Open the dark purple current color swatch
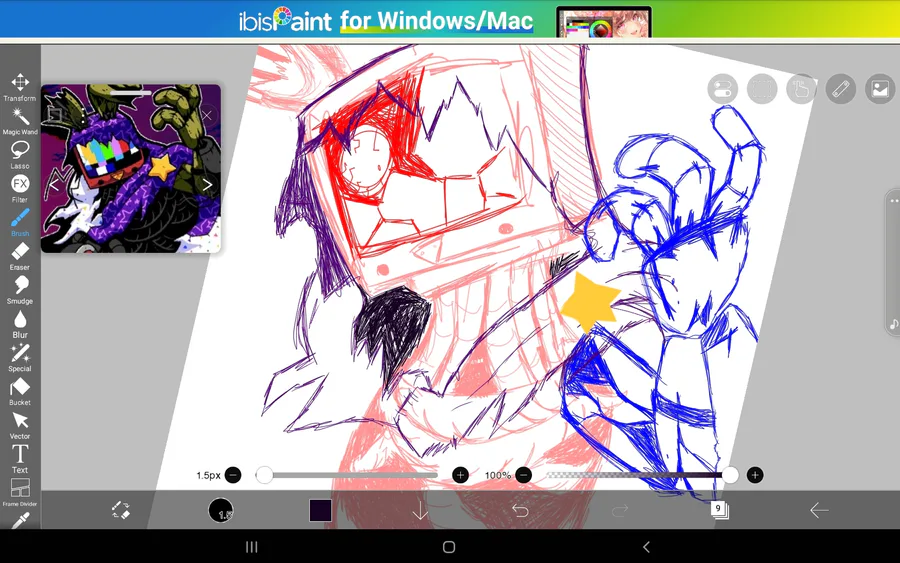Image resolution: width=900 pixels, height=563 pixels. click(320, 510)
